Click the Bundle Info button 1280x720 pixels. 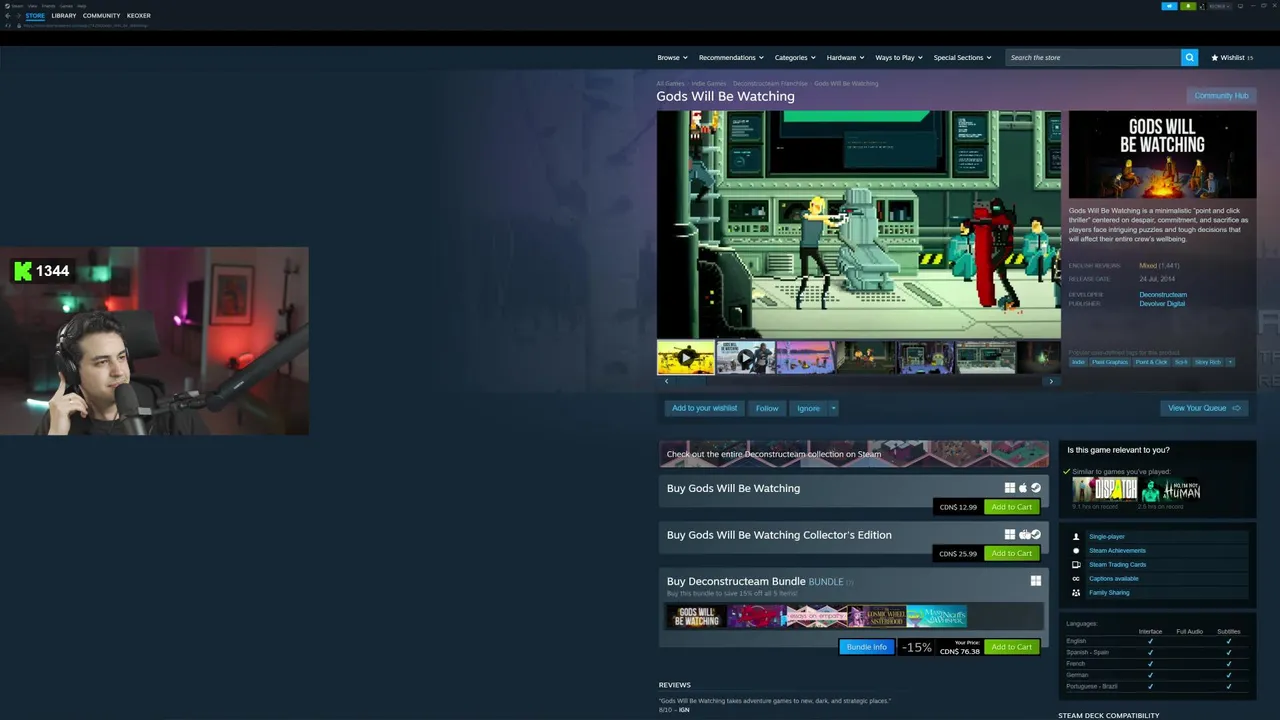click(x=866, y=647)
